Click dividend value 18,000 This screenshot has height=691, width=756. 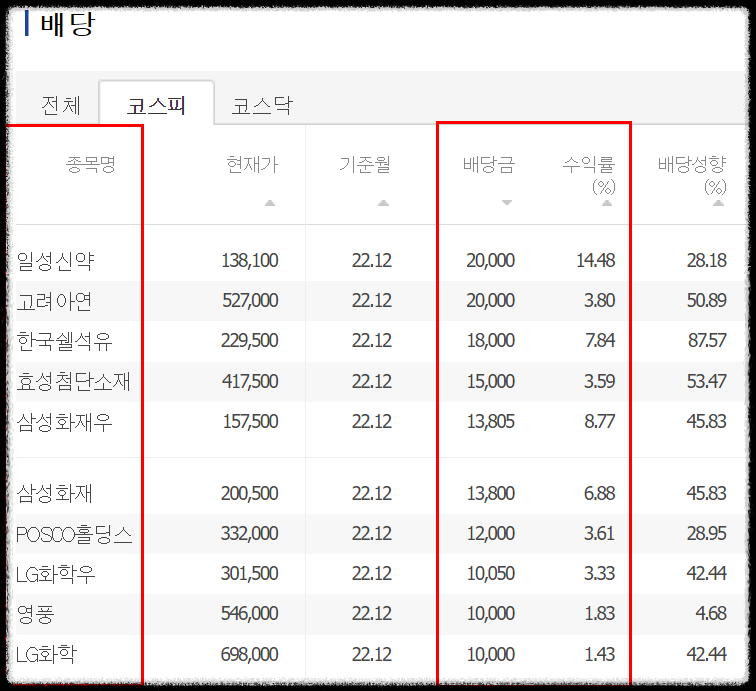pos(490,341)
